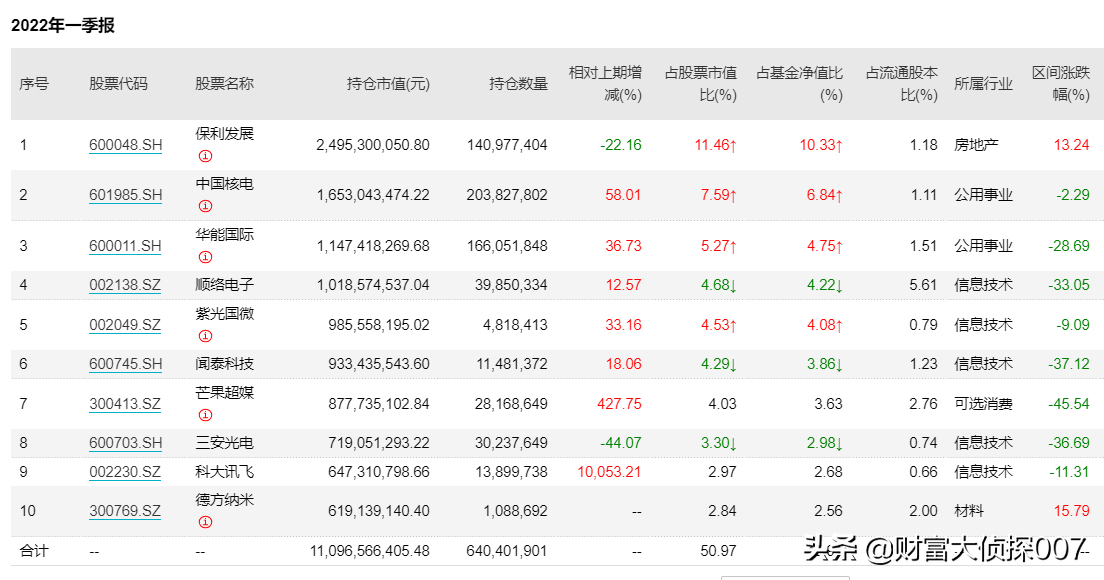Click change value -44.07
This screenshot has height=580, width=1104.
tap(621, 443)
